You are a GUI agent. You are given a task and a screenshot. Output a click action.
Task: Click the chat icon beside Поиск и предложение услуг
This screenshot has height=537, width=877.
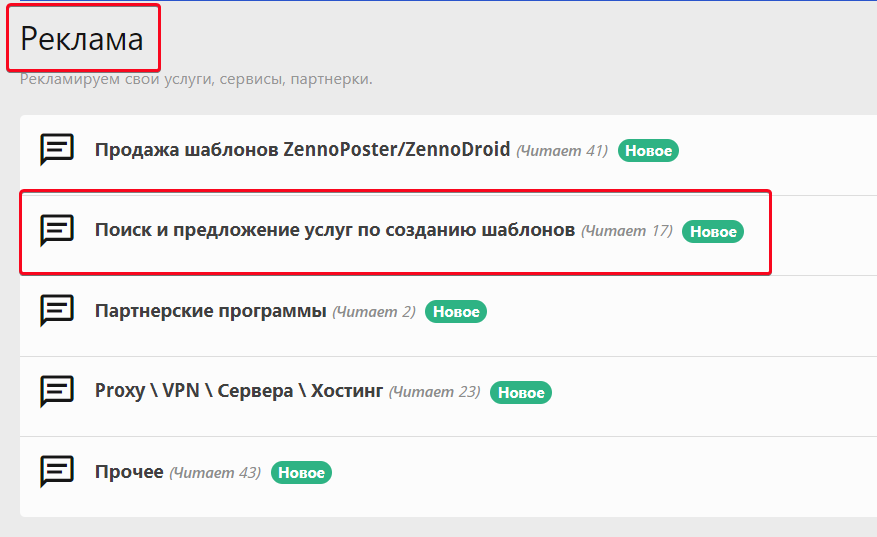tap(56, 230)
